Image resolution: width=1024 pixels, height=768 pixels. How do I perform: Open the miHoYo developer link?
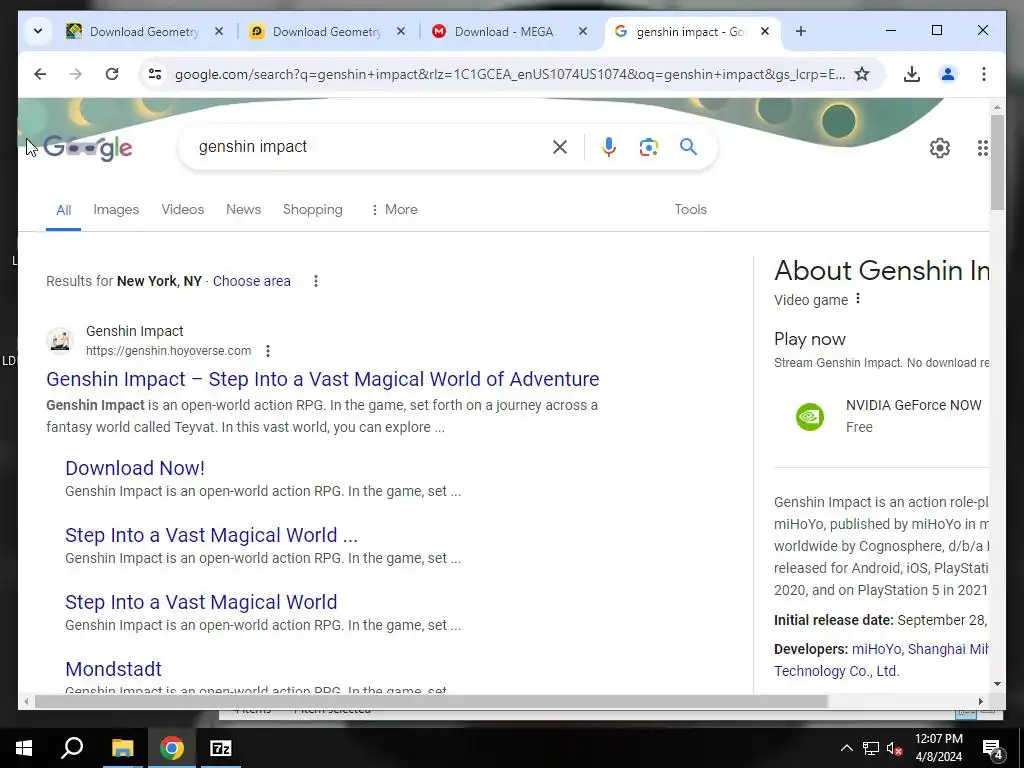pos(876,650)
